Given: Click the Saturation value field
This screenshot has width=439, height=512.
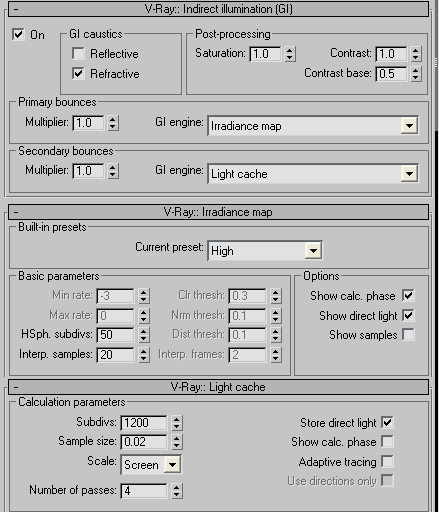Looking at the screenshot, I should coord(266,54).
